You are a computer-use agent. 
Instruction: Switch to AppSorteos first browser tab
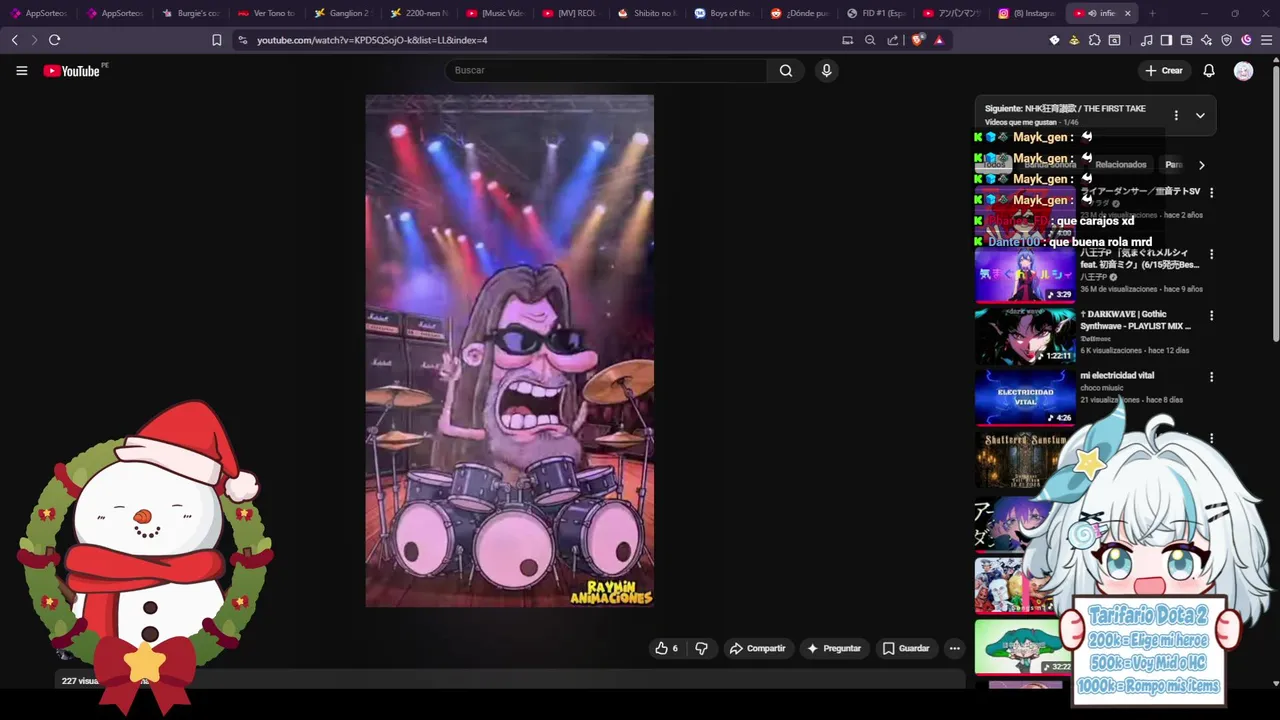(39, 13)
